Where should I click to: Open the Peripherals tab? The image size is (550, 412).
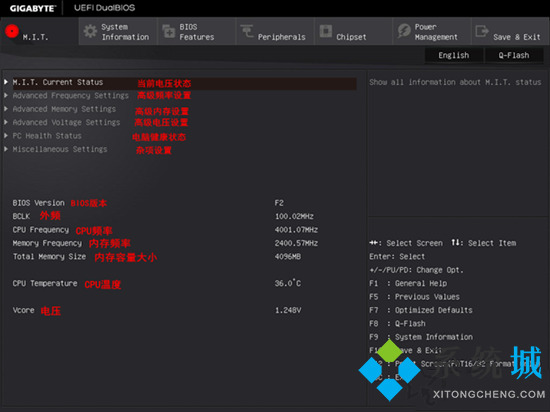coord(275,32)
